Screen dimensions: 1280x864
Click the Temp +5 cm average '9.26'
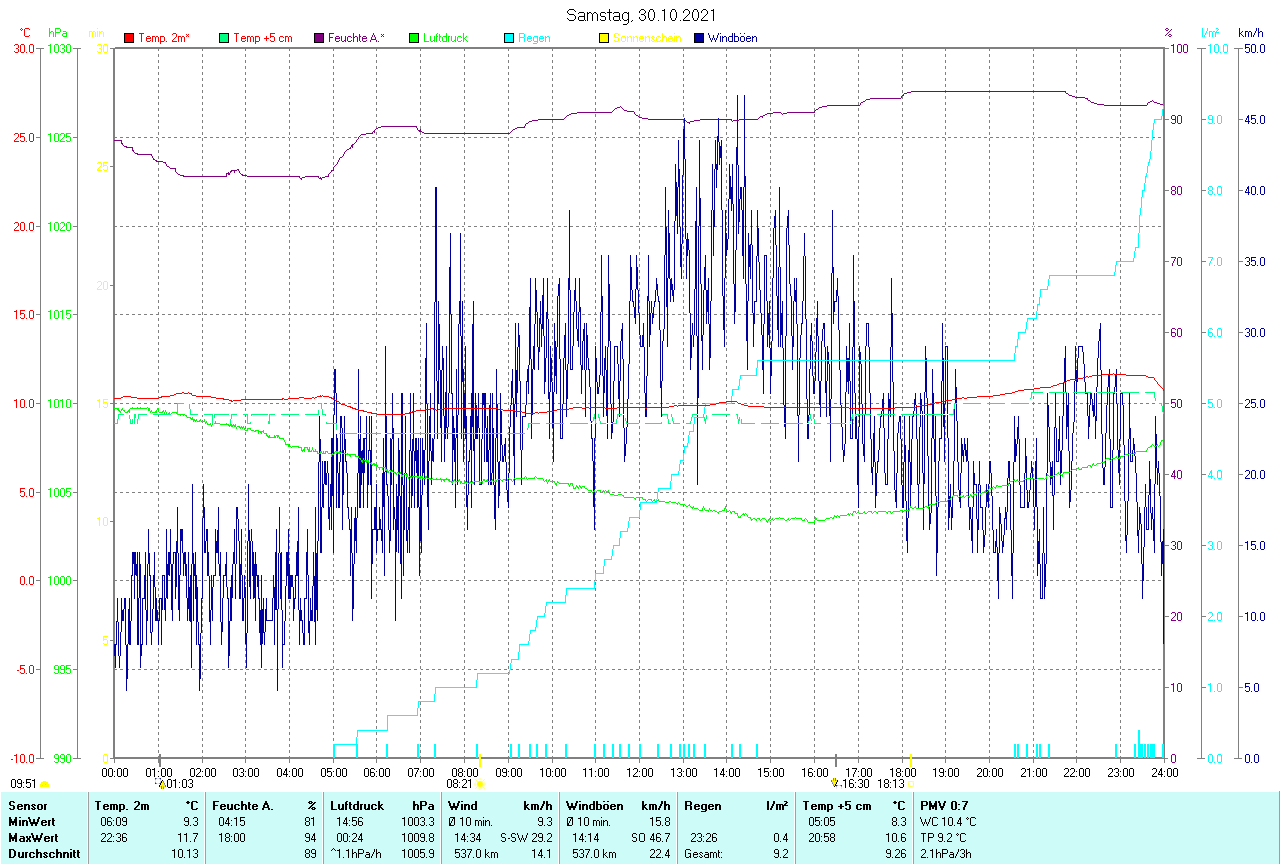(x=894, y=854)
